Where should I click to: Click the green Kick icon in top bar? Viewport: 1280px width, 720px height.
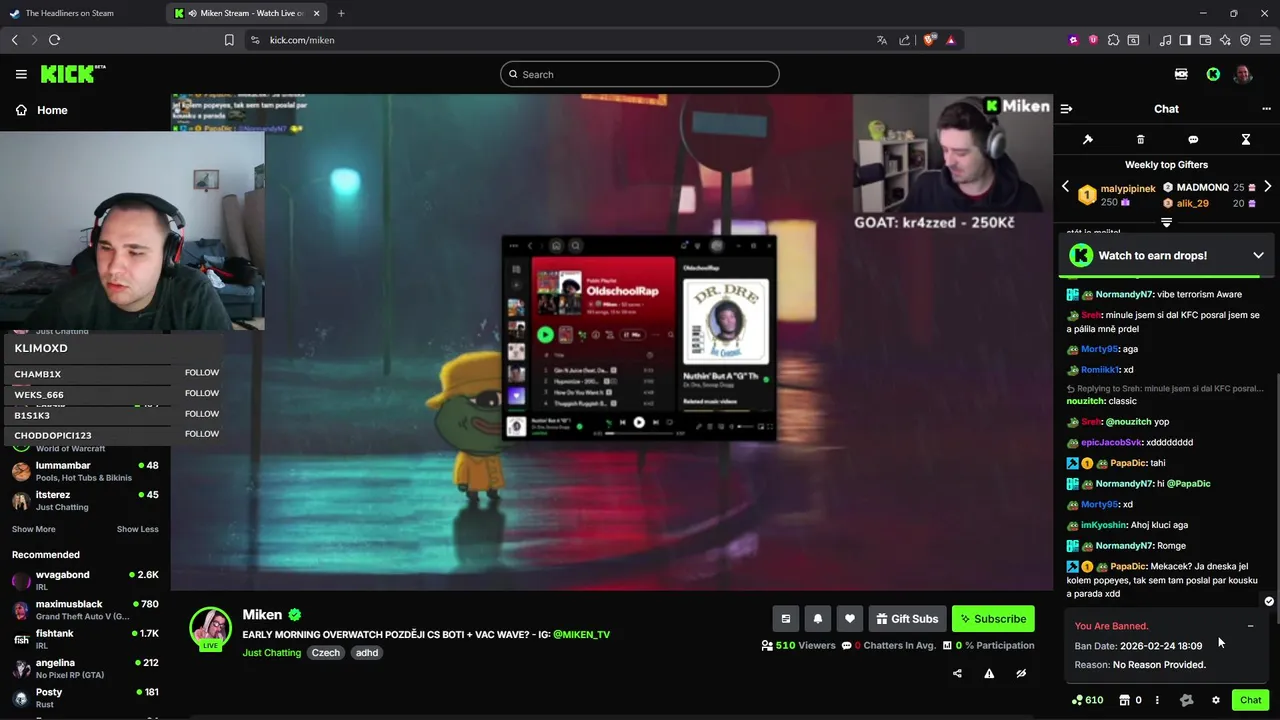pyautogui.click(x=1213, y=74)
